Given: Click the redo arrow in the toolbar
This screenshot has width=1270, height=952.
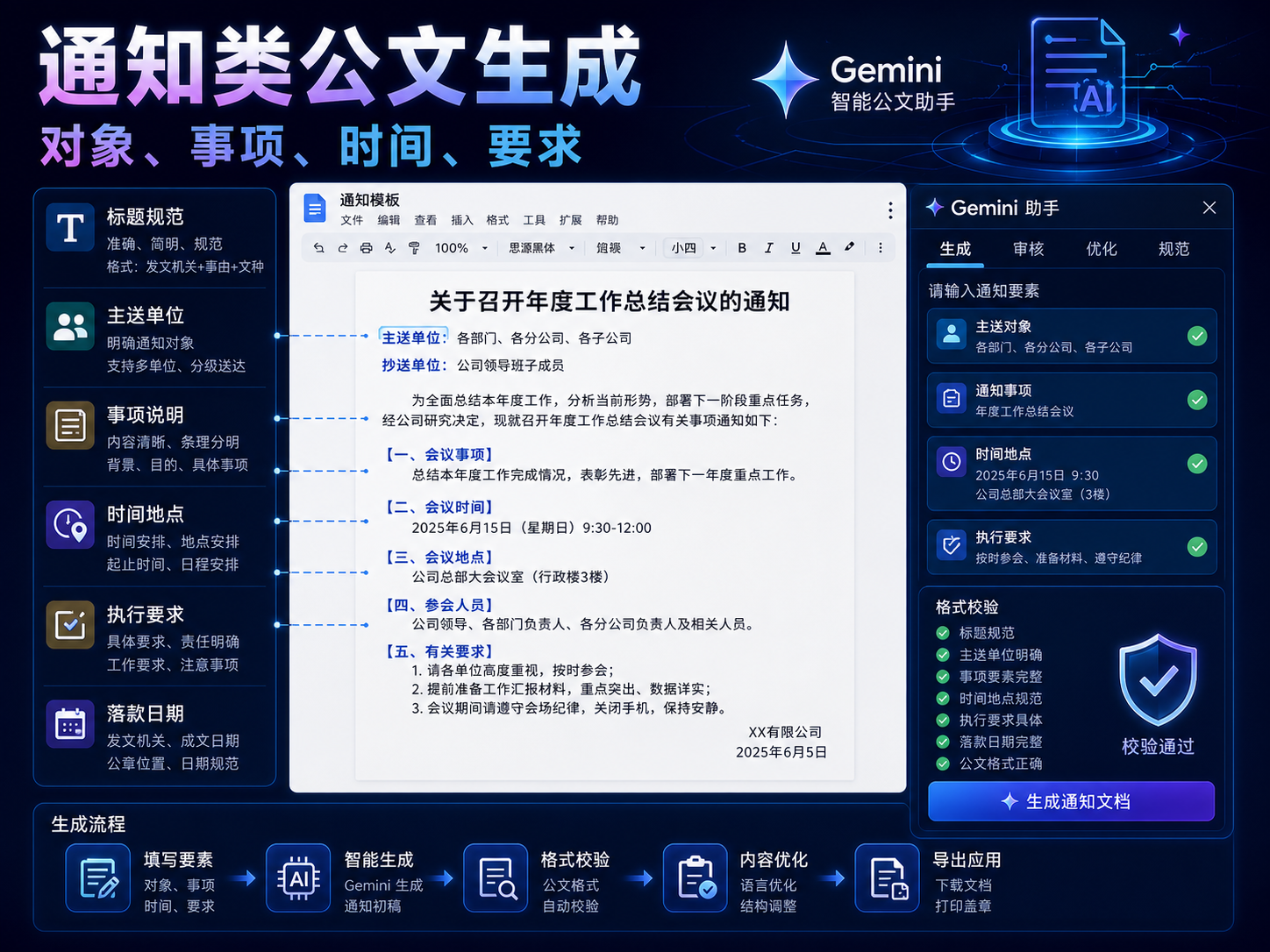Looking at the screenshot, I should [x=343, y=248].
